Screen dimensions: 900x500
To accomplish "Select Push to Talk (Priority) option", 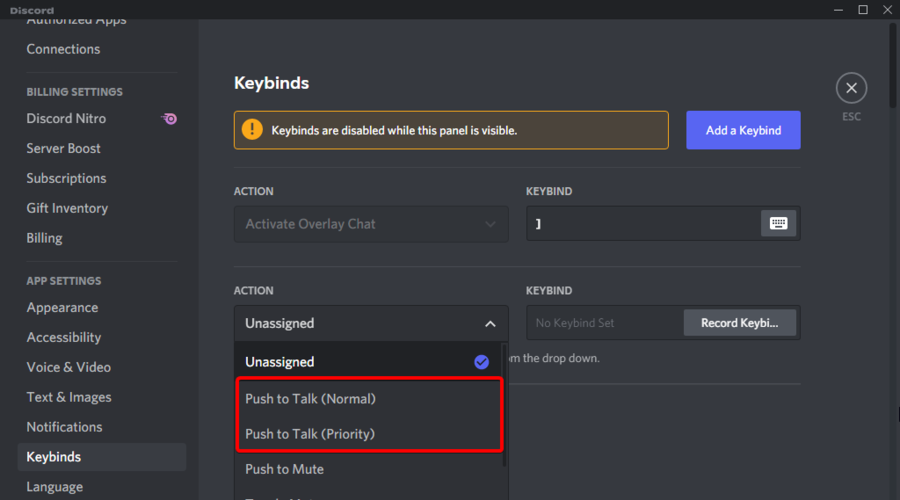I will [371, 434].
